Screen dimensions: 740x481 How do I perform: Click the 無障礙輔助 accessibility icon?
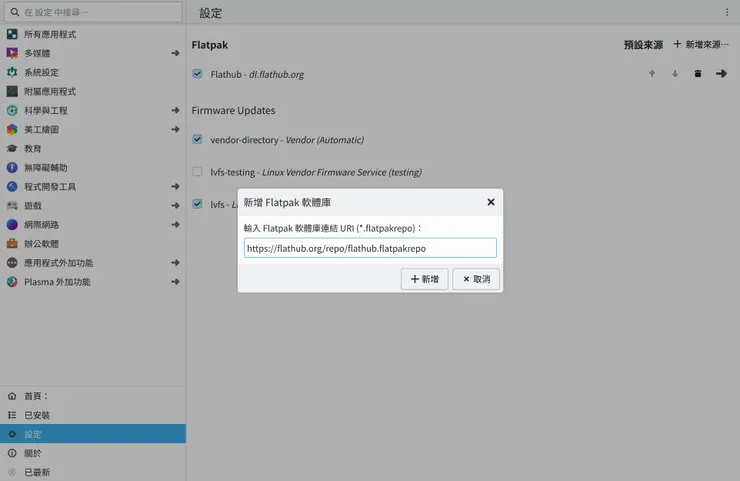click(12, 167)
